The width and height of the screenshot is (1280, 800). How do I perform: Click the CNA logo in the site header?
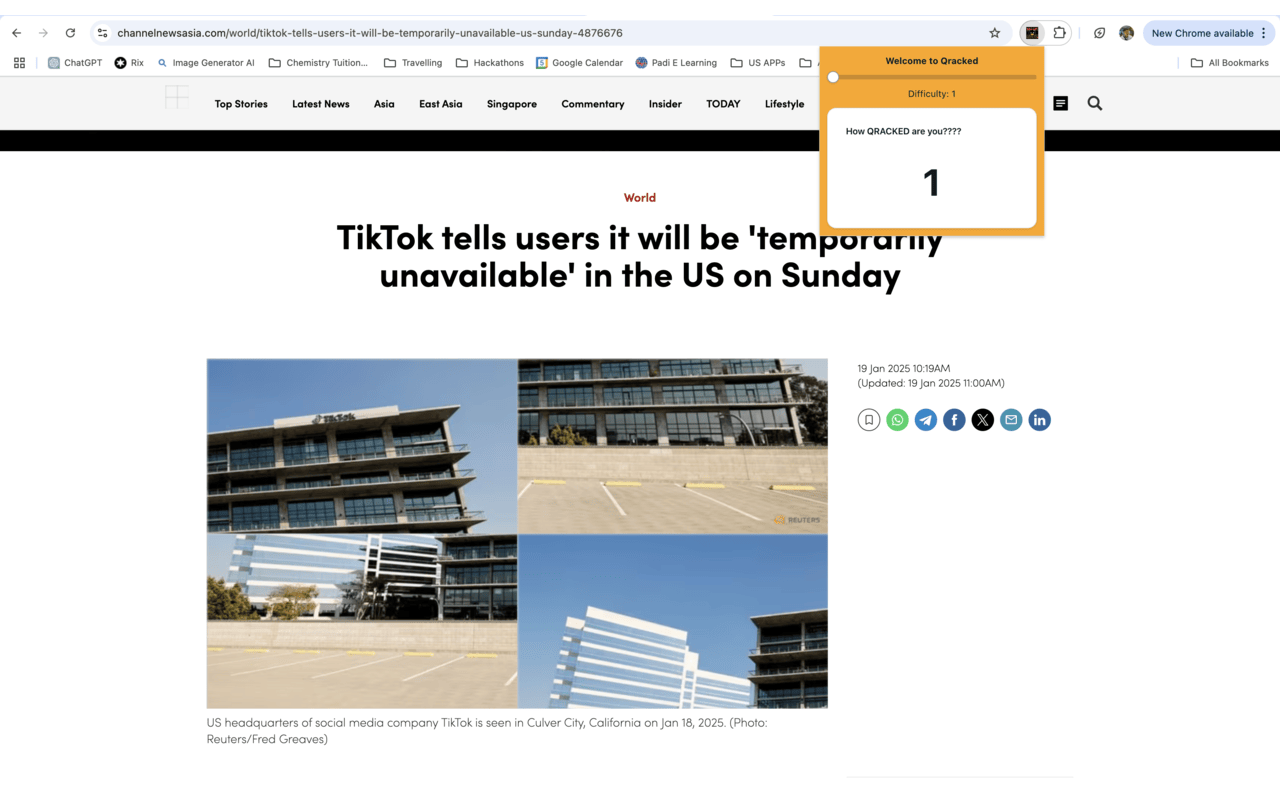pos(177,97)
